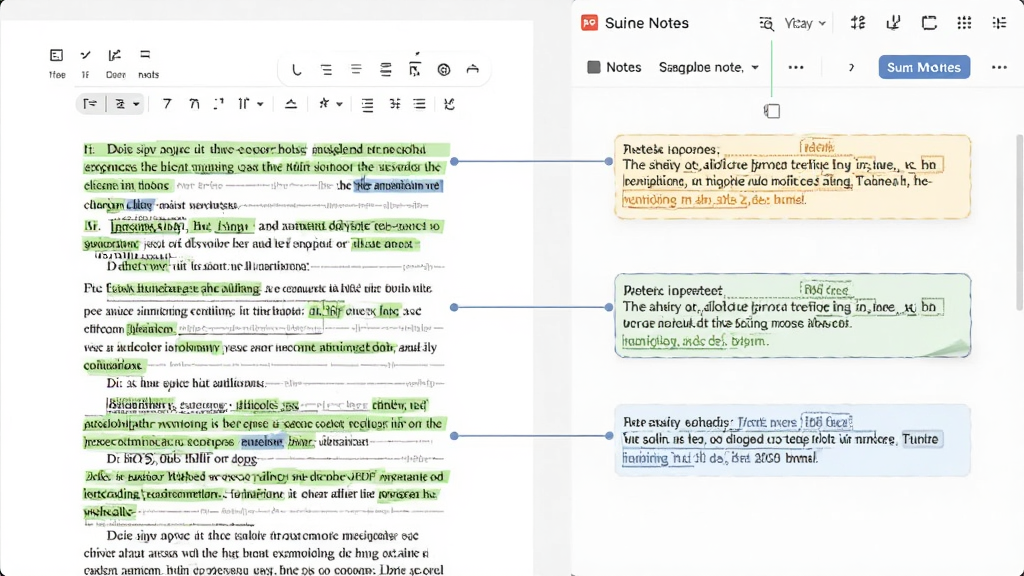Click the plain 7 formatting icon
The width and height of the screenshot is (1024, 576).
click(x=167, y=104)
